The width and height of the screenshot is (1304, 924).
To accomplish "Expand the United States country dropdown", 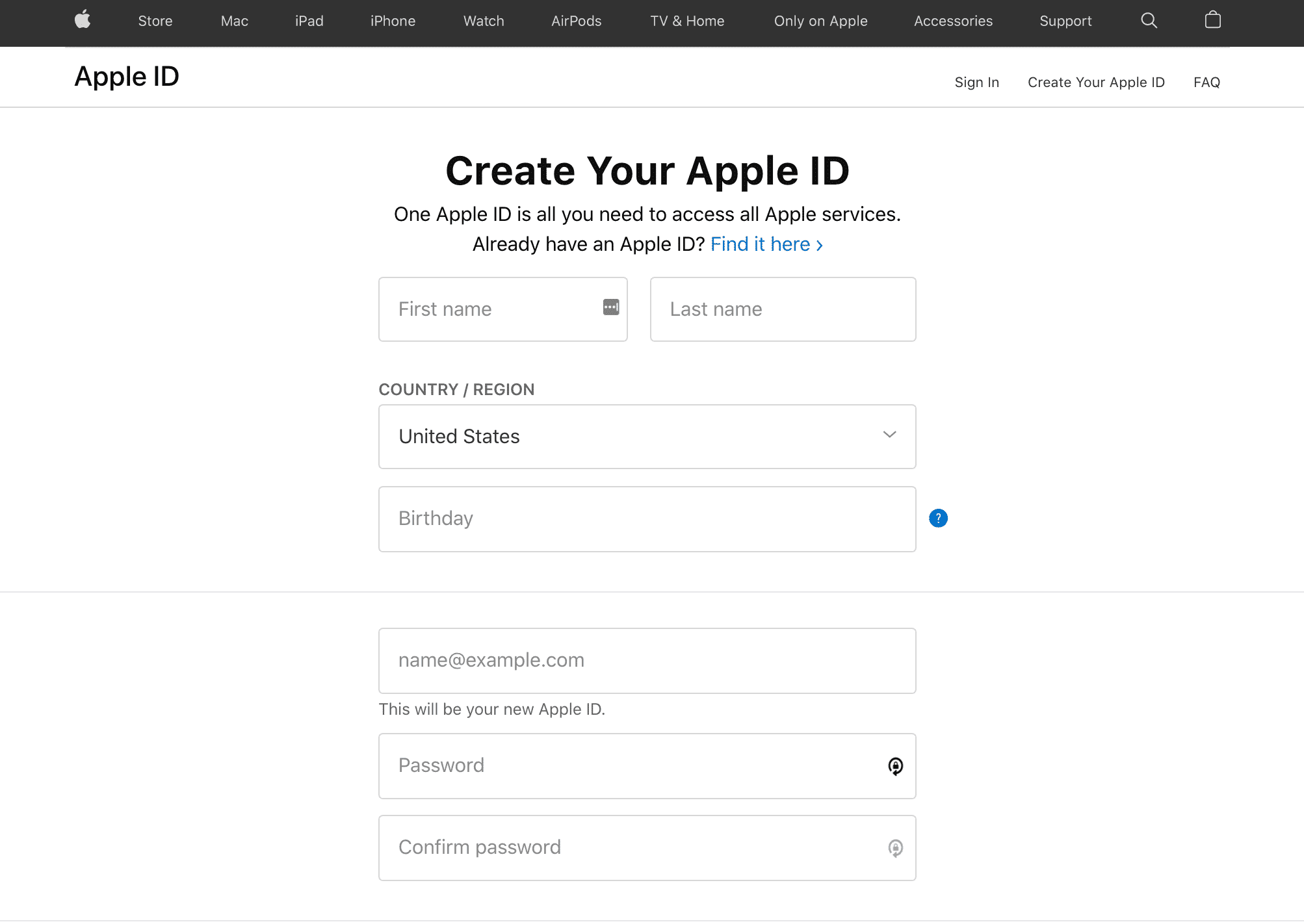I will (646, 437).
